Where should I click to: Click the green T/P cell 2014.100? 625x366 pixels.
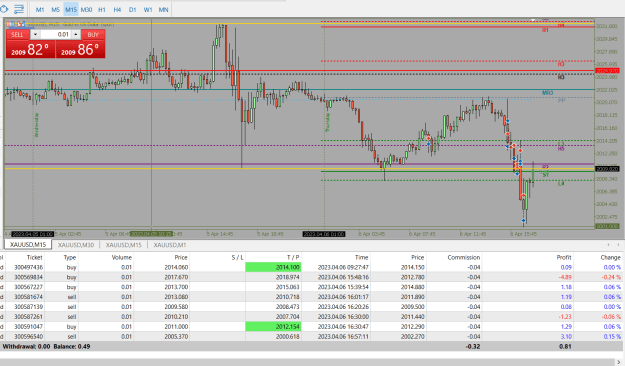click(273, 267)
